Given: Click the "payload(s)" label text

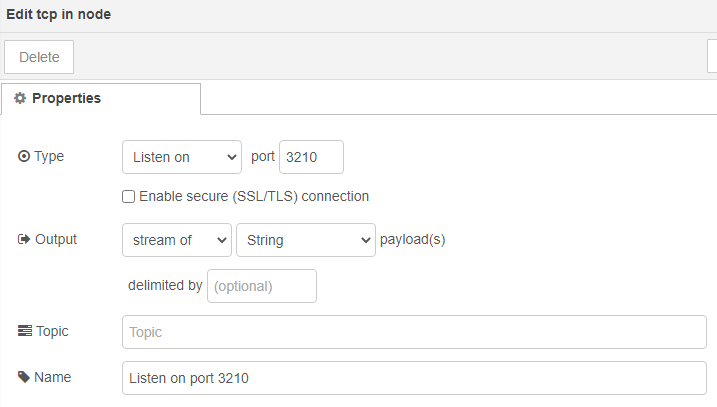Looking at the screenshot, I should [x=412, y=240].
